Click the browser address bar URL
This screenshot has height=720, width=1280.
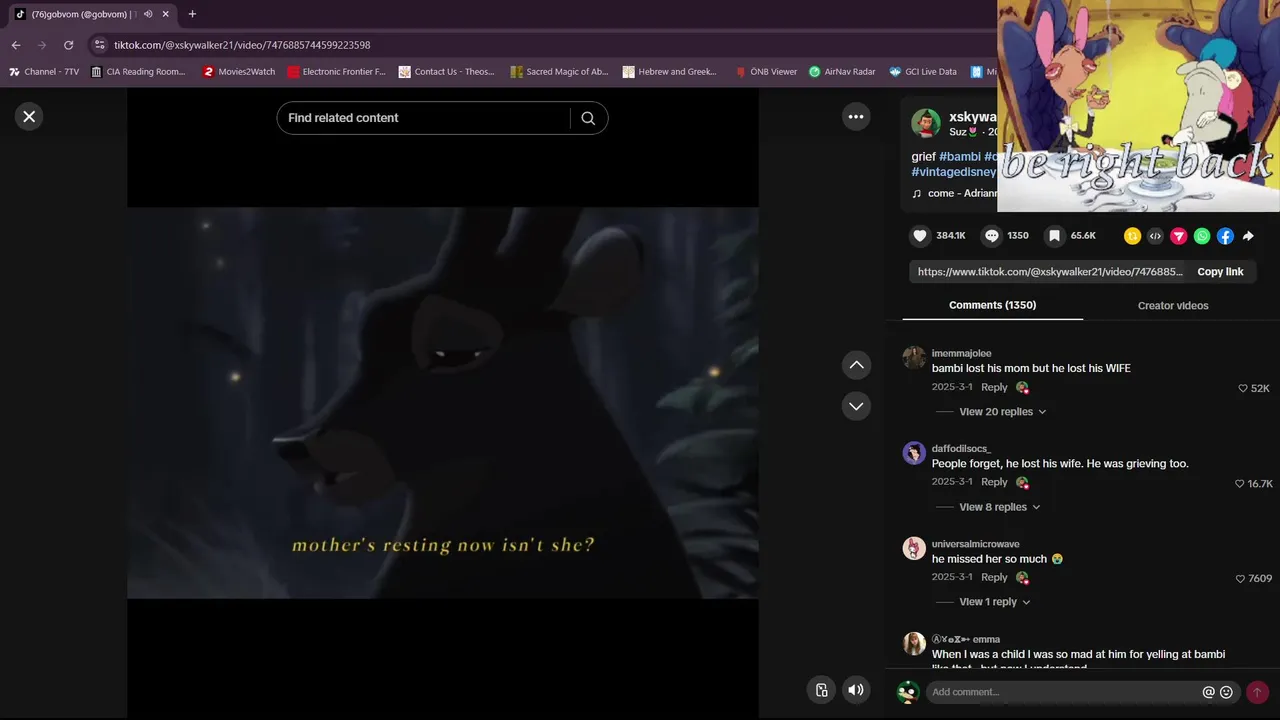click(242, 45)
